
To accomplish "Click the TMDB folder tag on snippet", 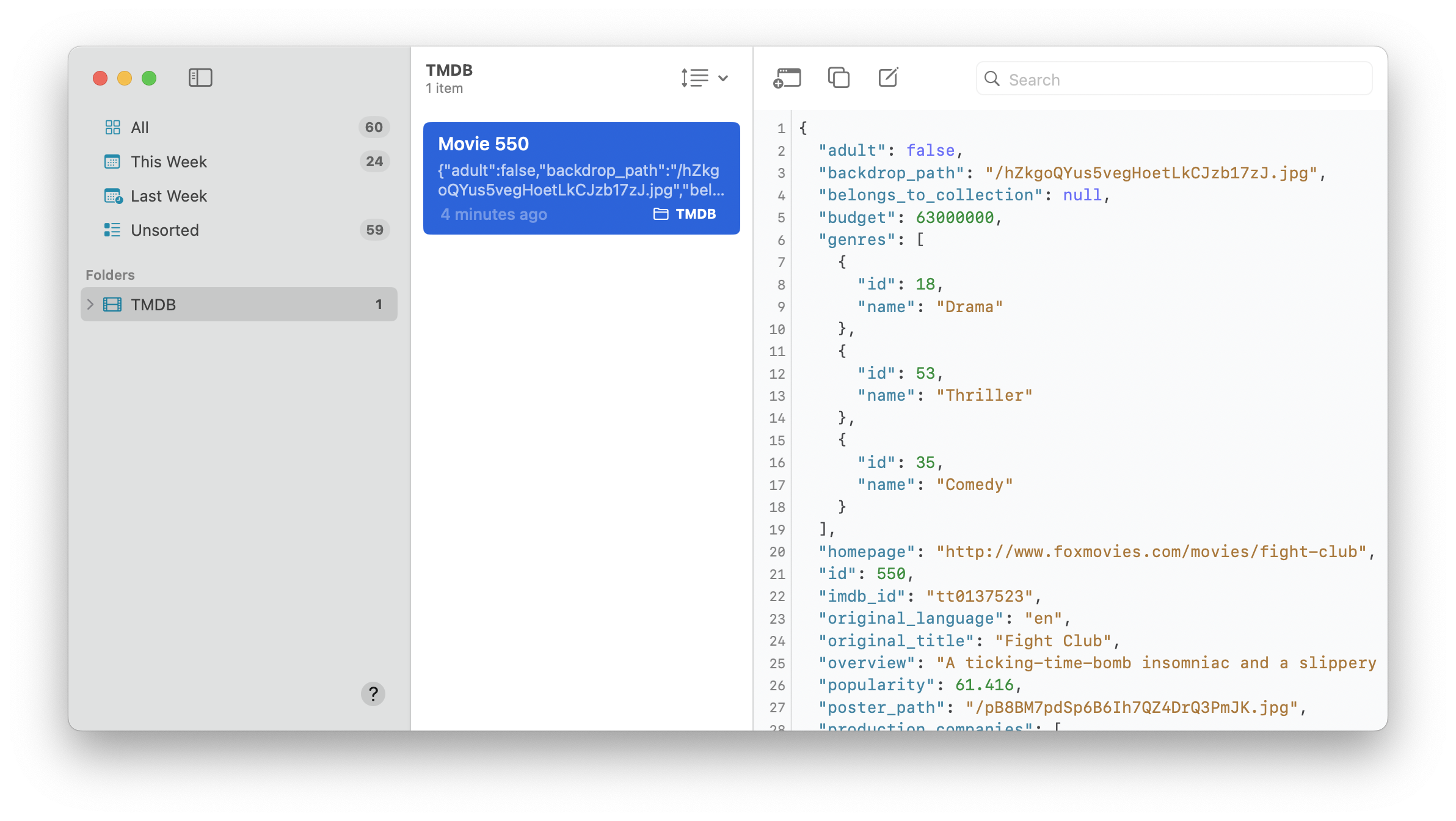I will pyautogui.click(x=685, y=214).
